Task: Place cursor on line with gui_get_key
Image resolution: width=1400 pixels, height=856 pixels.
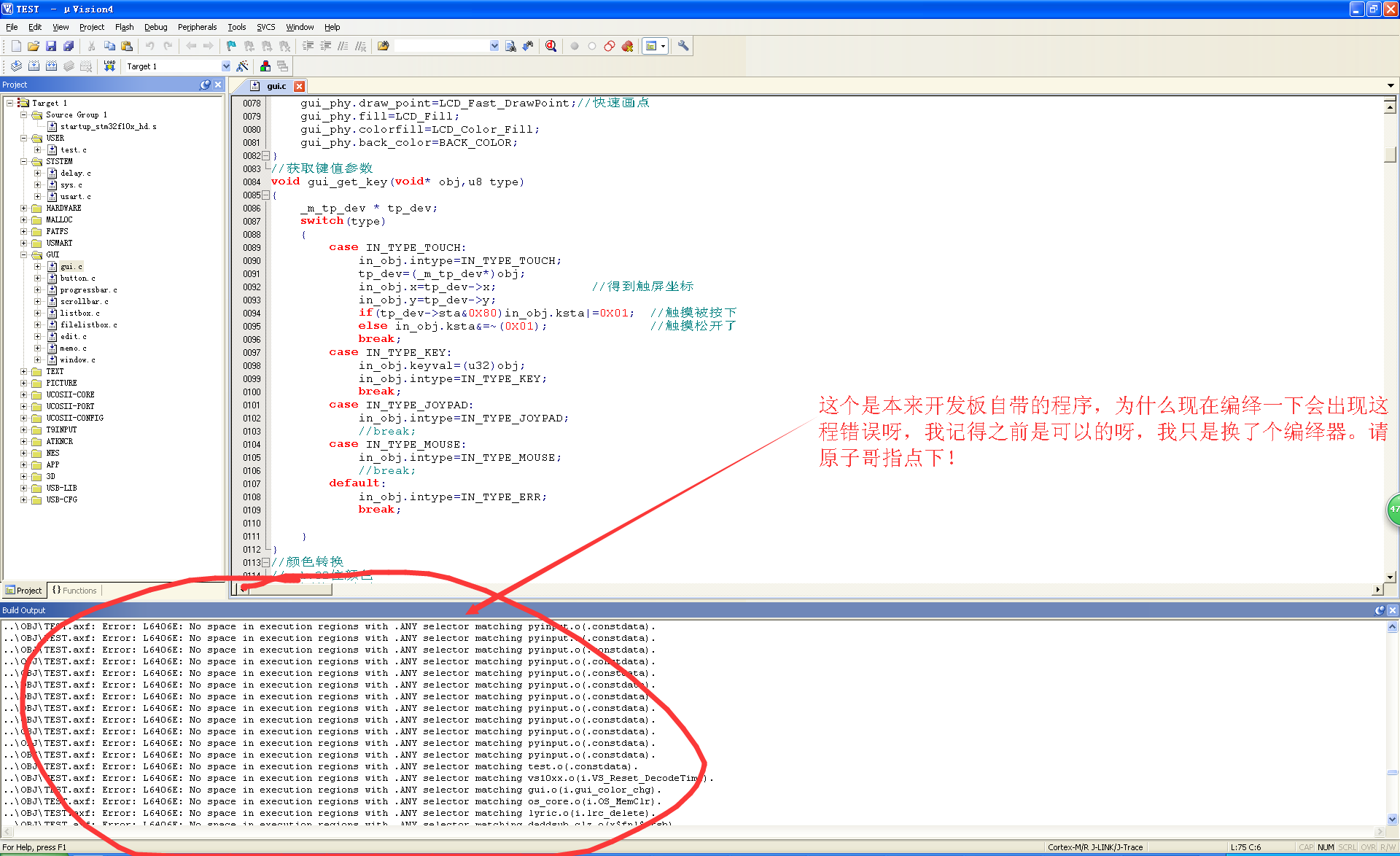Action: [397, 182]
